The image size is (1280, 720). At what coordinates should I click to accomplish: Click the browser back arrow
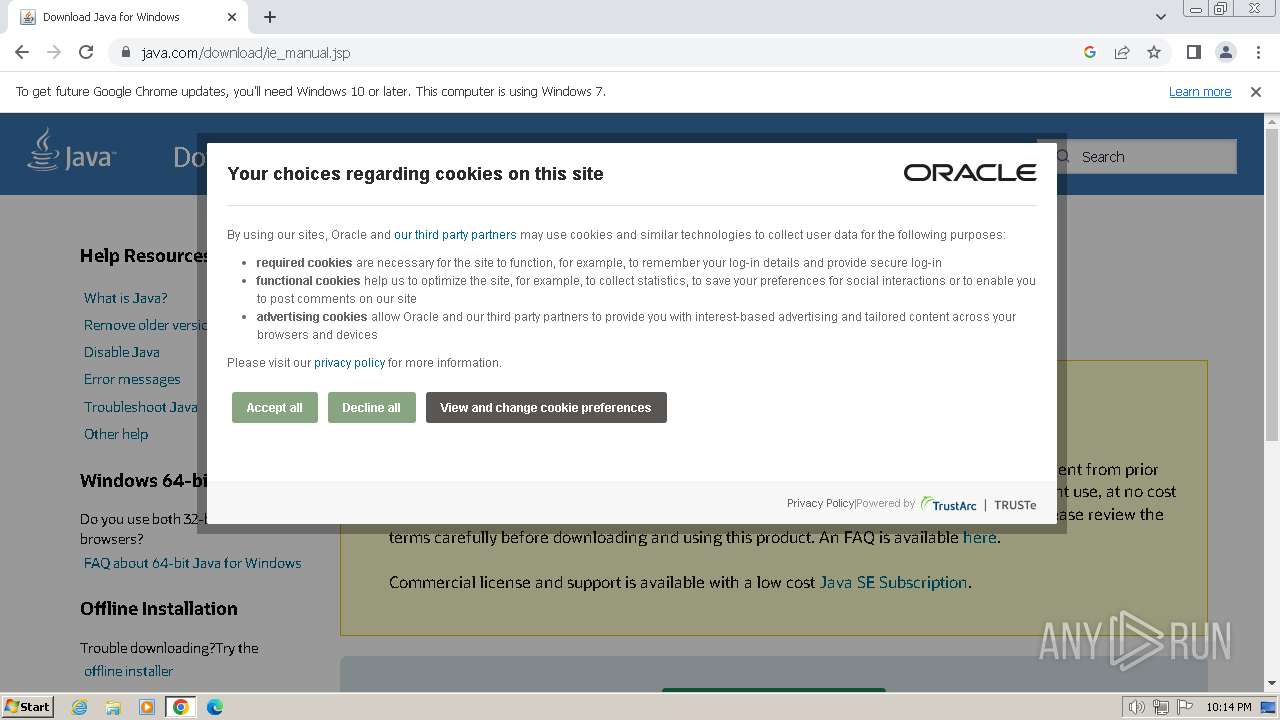[22, 52]
